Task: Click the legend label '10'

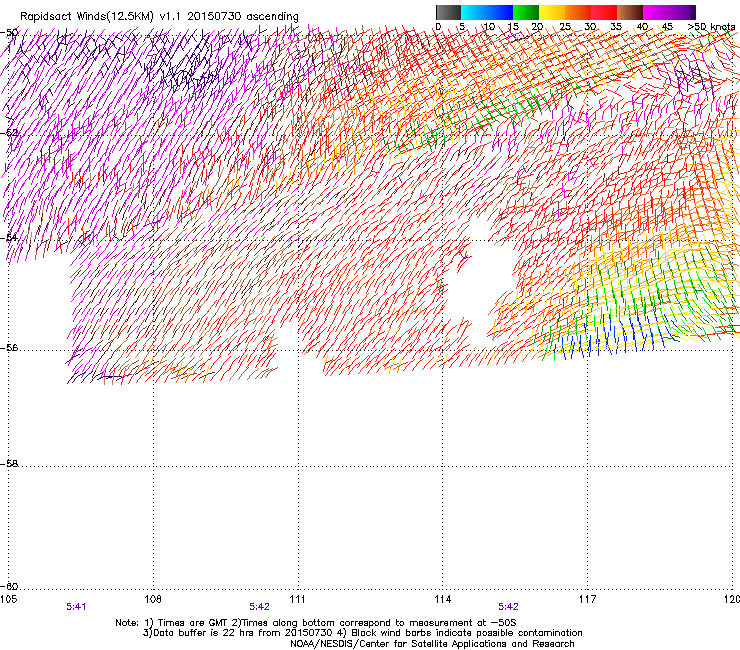Action: click(x=489, y=27)
